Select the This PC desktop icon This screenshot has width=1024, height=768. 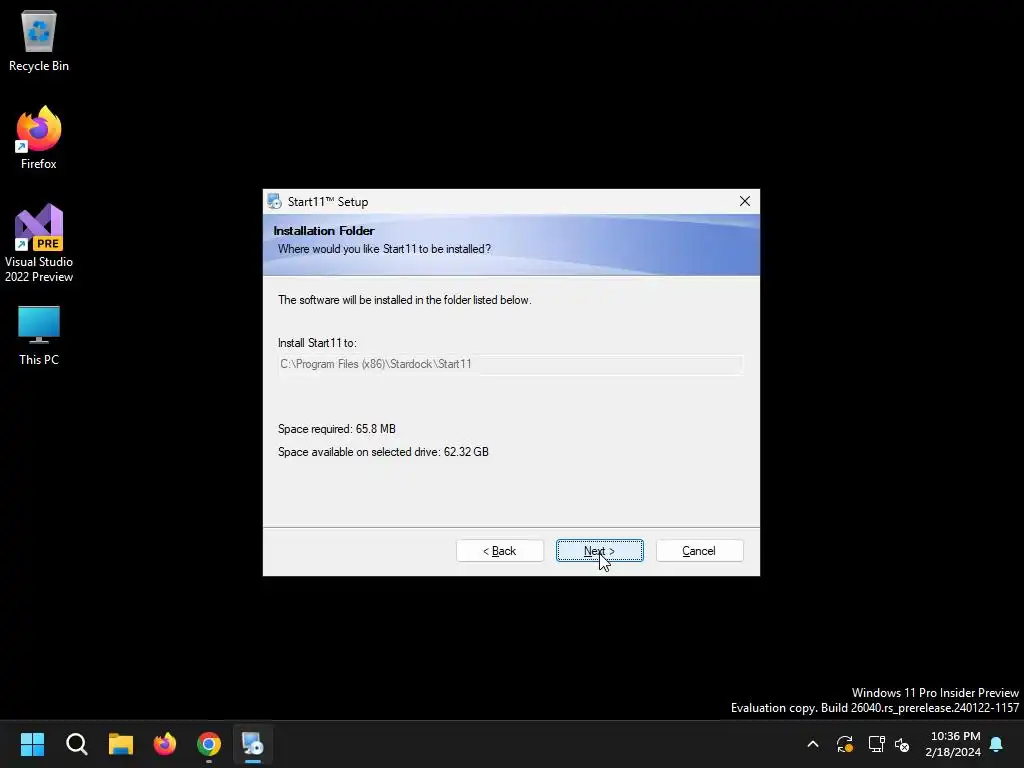click(x=39, y=335)
